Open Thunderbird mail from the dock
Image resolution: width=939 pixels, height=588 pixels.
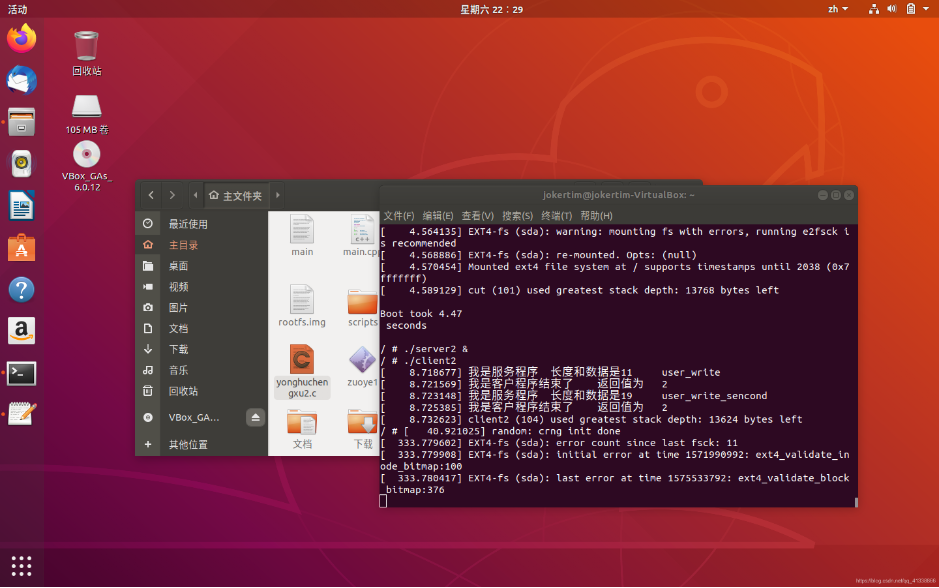(22, 80)
